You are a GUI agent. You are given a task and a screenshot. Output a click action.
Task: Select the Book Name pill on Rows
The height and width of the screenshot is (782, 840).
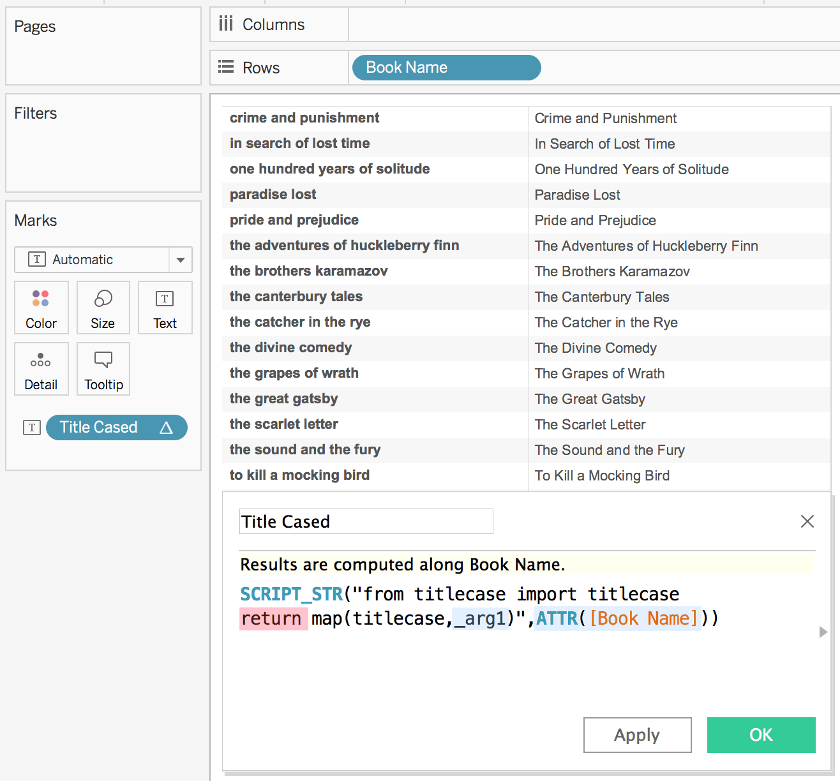click(446, 68)
